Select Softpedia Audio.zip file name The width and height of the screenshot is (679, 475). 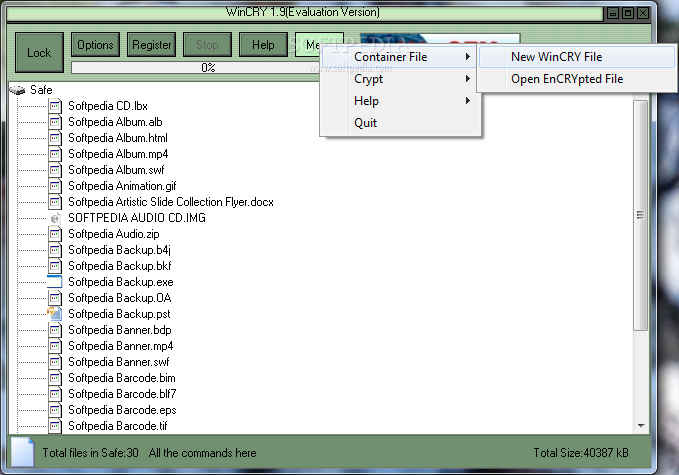coord(114,234)
